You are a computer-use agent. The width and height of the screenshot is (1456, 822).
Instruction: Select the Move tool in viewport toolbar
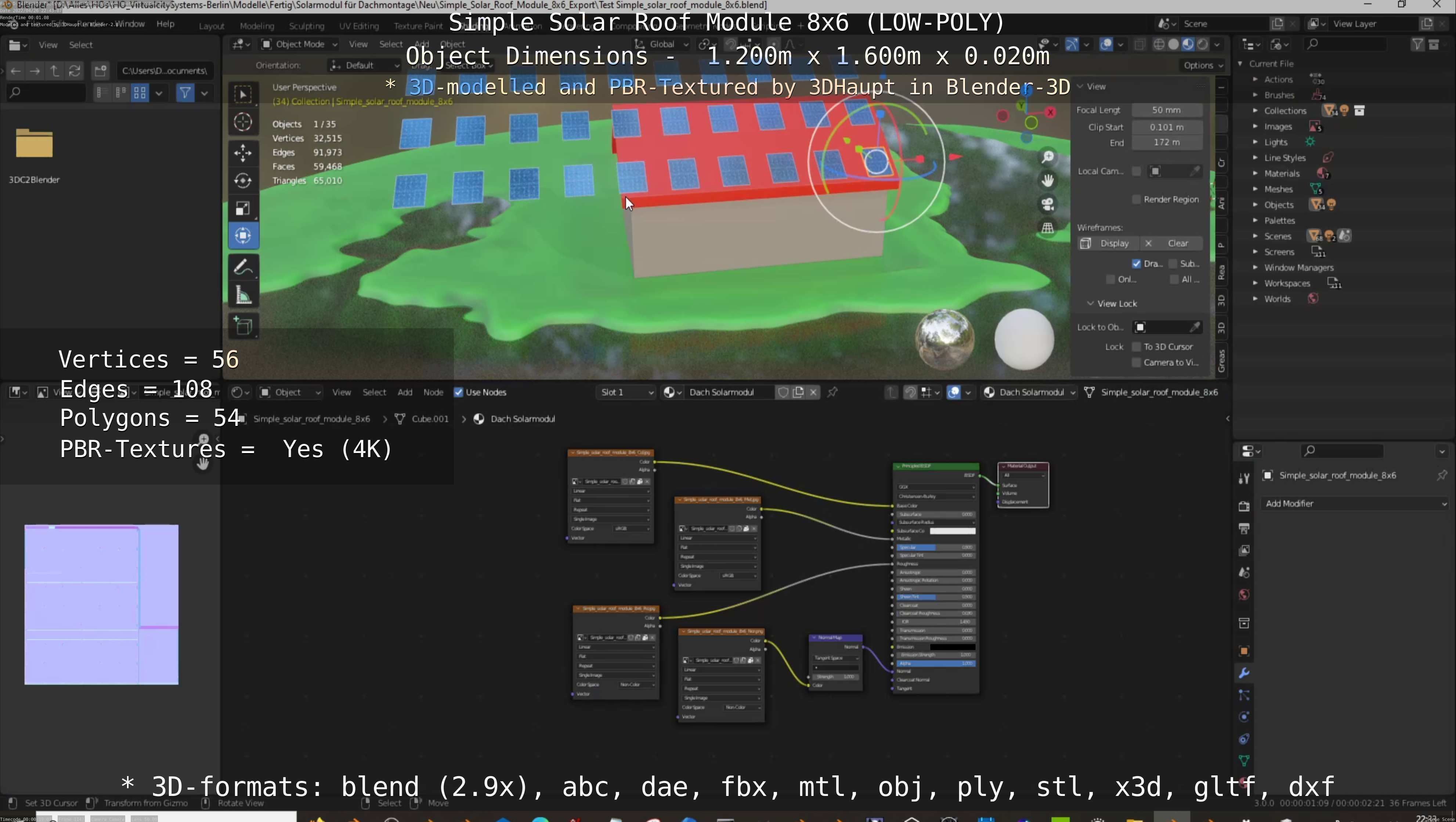243,152
